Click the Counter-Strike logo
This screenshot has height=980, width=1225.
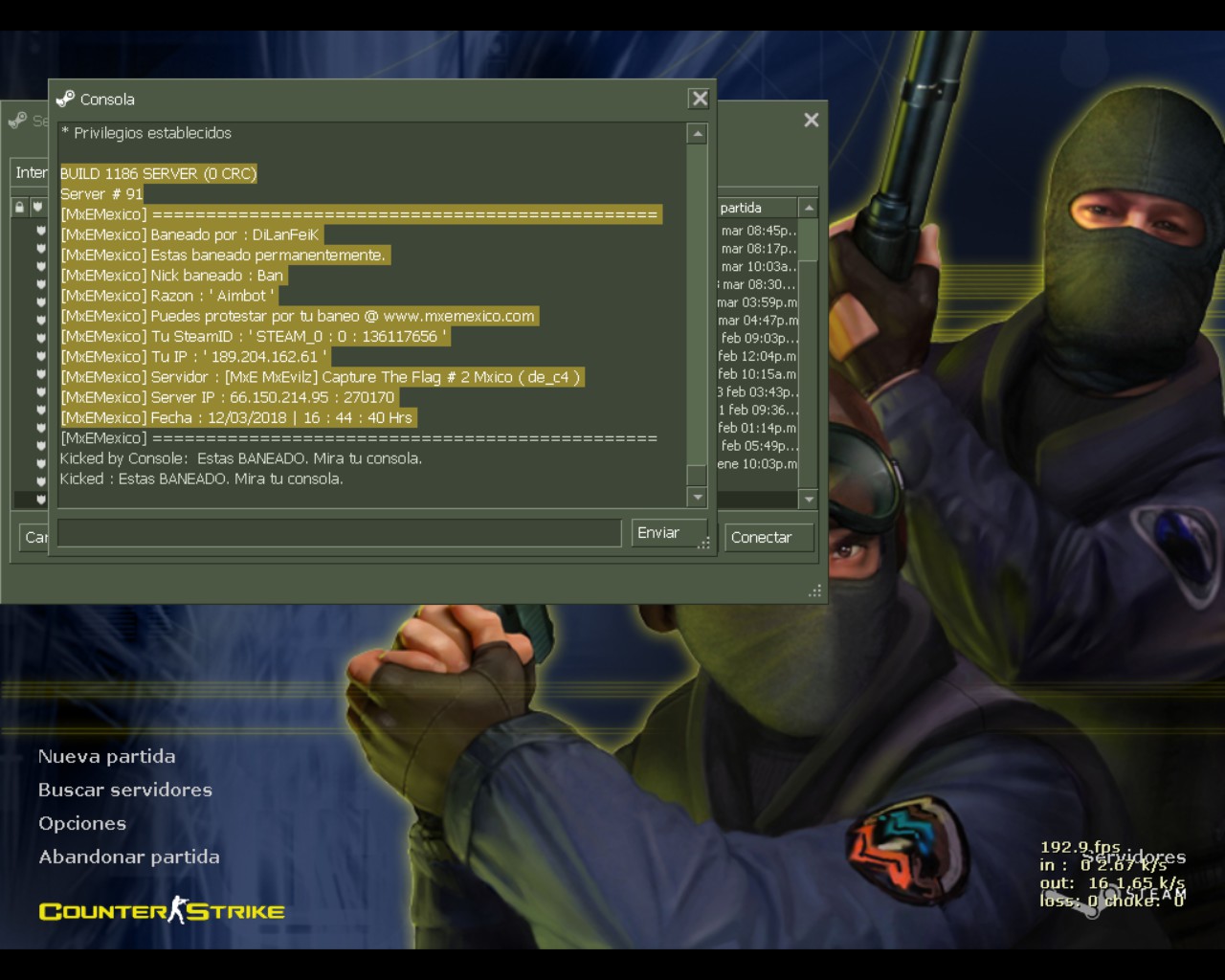click(162, 911)
